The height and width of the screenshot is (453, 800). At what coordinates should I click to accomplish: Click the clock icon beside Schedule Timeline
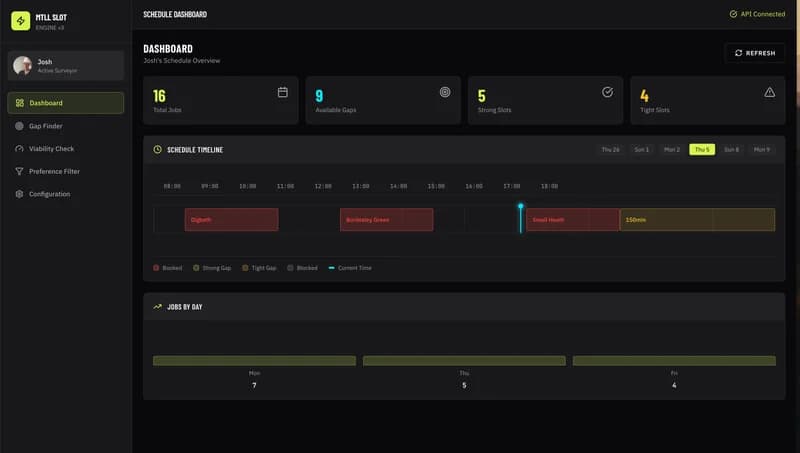(157, 150)
